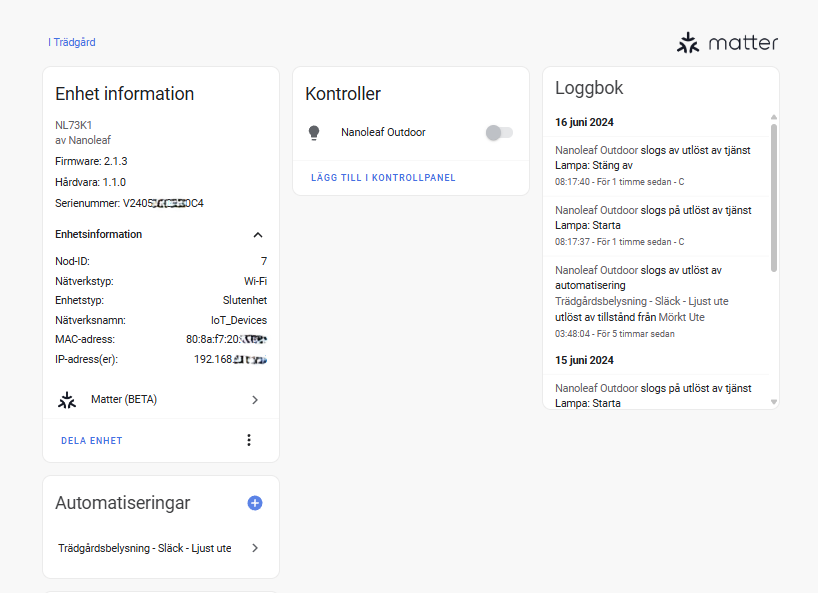This screenshot has height=593, width=818.
Task: Toggle the Nanoleaf Outdoor light switch
Action: (x=499, y=132)
